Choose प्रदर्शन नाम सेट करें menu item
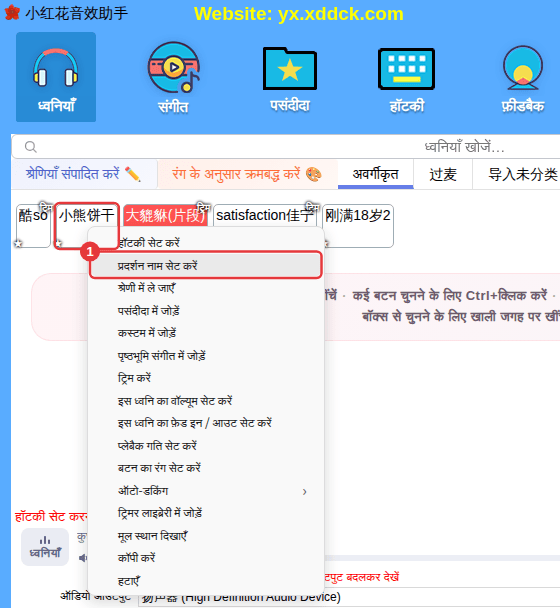Image resolution: width=560 pixels, height=608 pixels. (206, 266)
